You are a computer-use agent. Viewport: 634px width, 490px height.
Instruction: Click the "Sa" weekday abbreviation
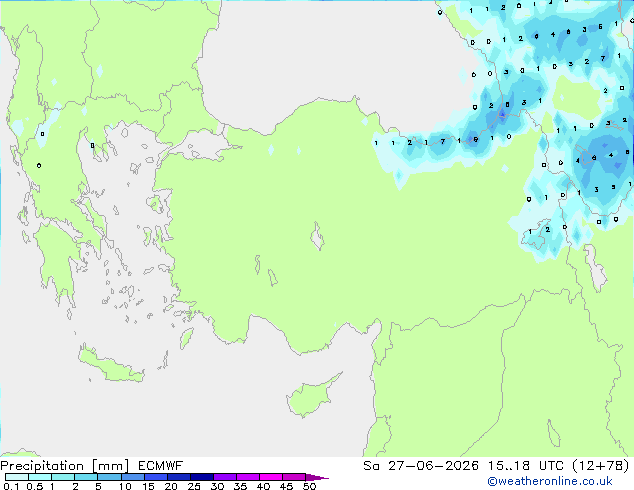click(x=371, y=466)
